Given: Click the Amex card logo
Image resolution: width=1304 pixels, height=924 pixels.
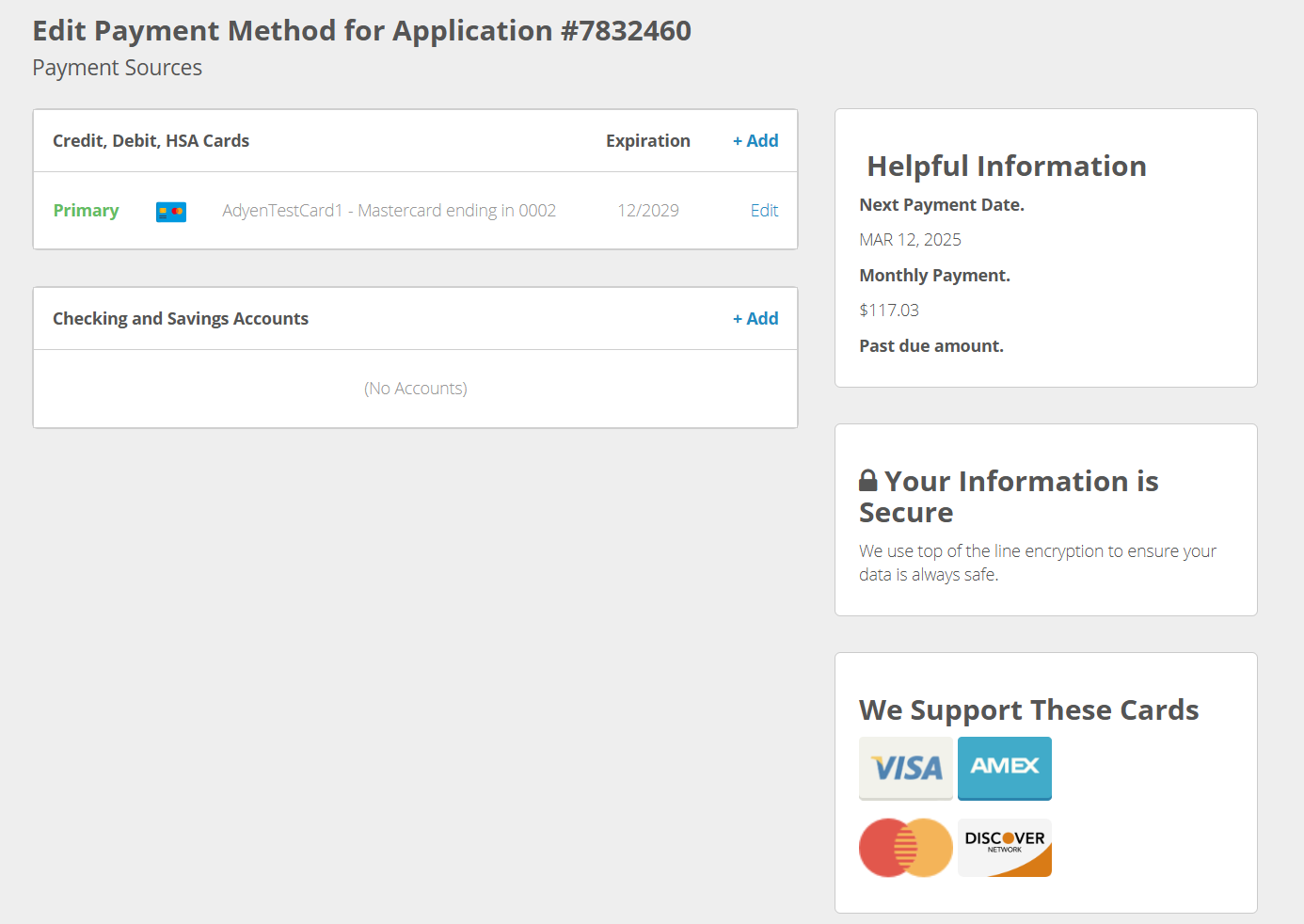Looking at the screenshot, I should (x=1004, y=768).
